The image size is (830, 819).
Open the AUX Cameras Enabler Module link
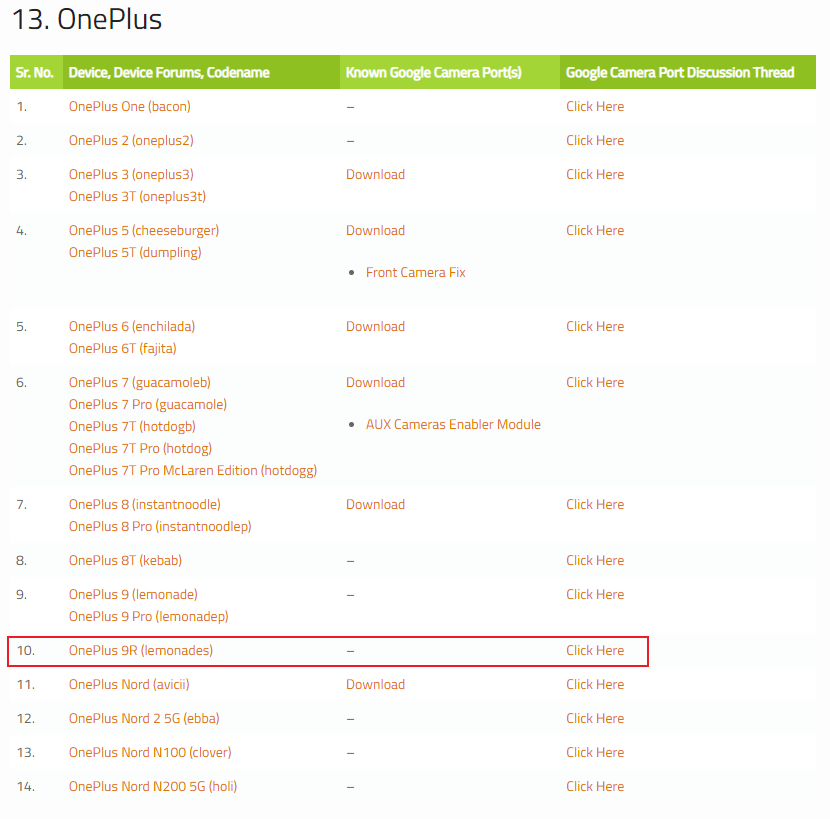pos(453,425)
